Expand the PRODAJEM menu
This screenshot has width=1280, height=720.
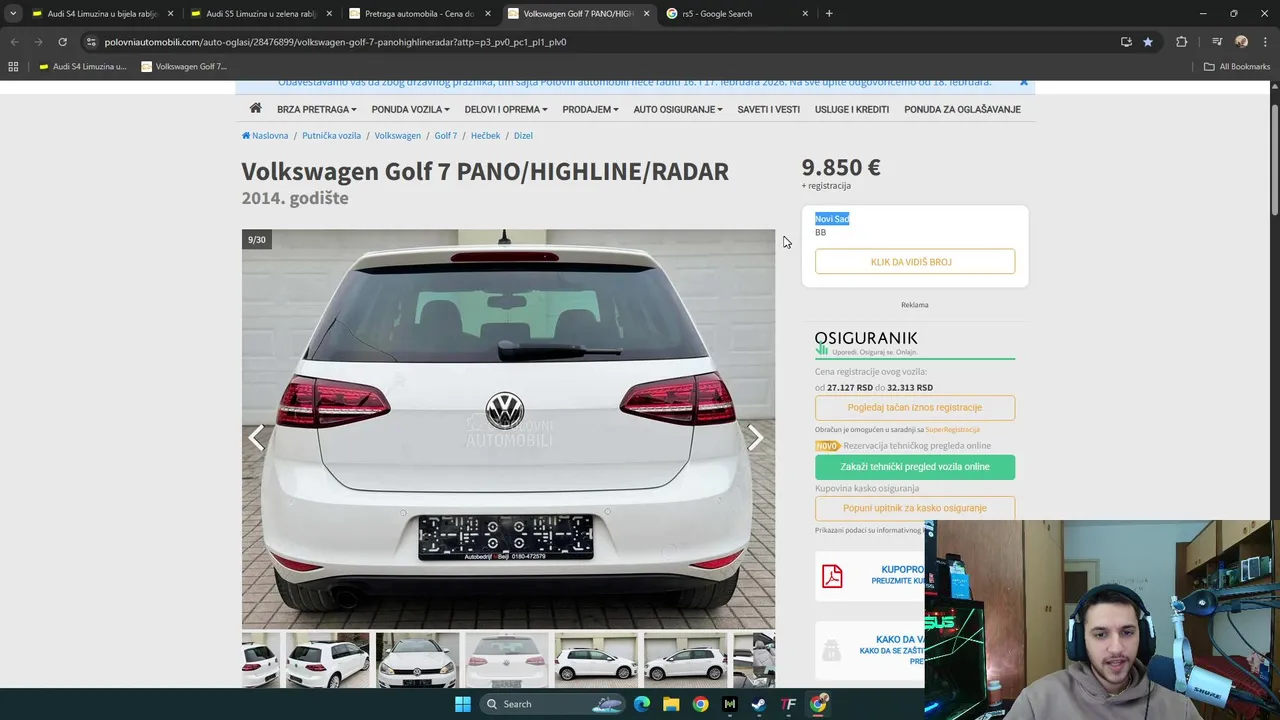pyautogui.click(x=590, y=109)
